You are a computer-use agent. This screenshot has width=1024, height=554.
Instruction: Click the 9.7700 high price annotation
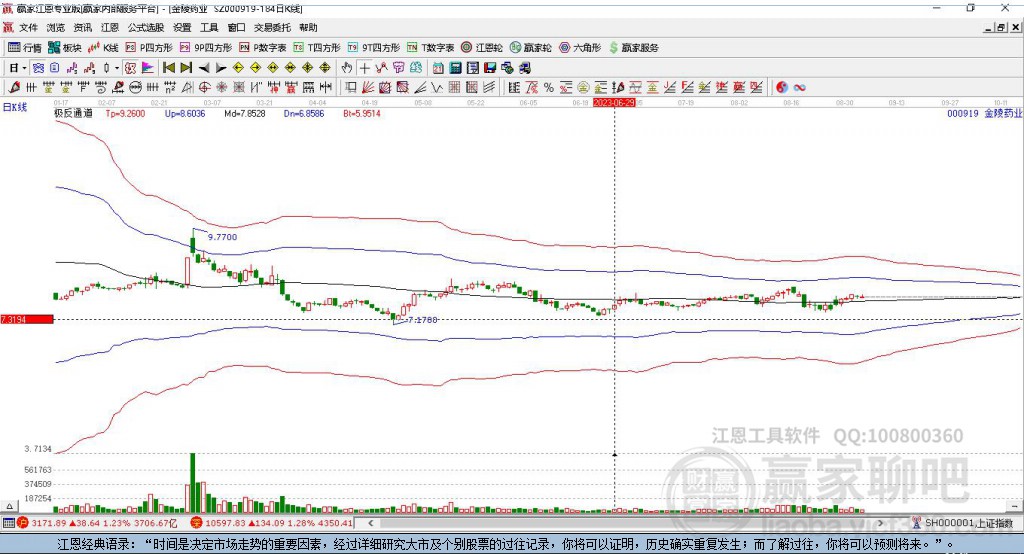click(222, 236)
